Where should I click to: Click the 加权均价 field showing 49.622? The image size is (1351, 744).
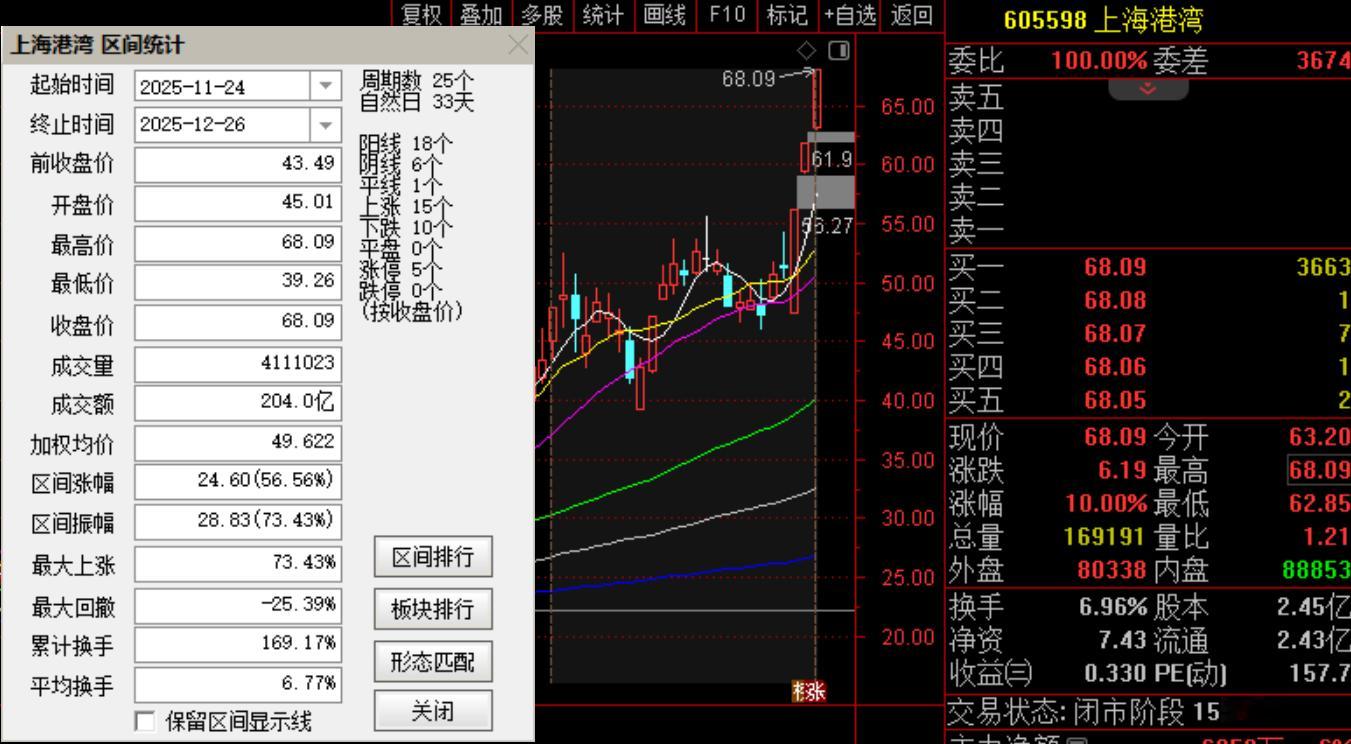click(x=236, y=442)
